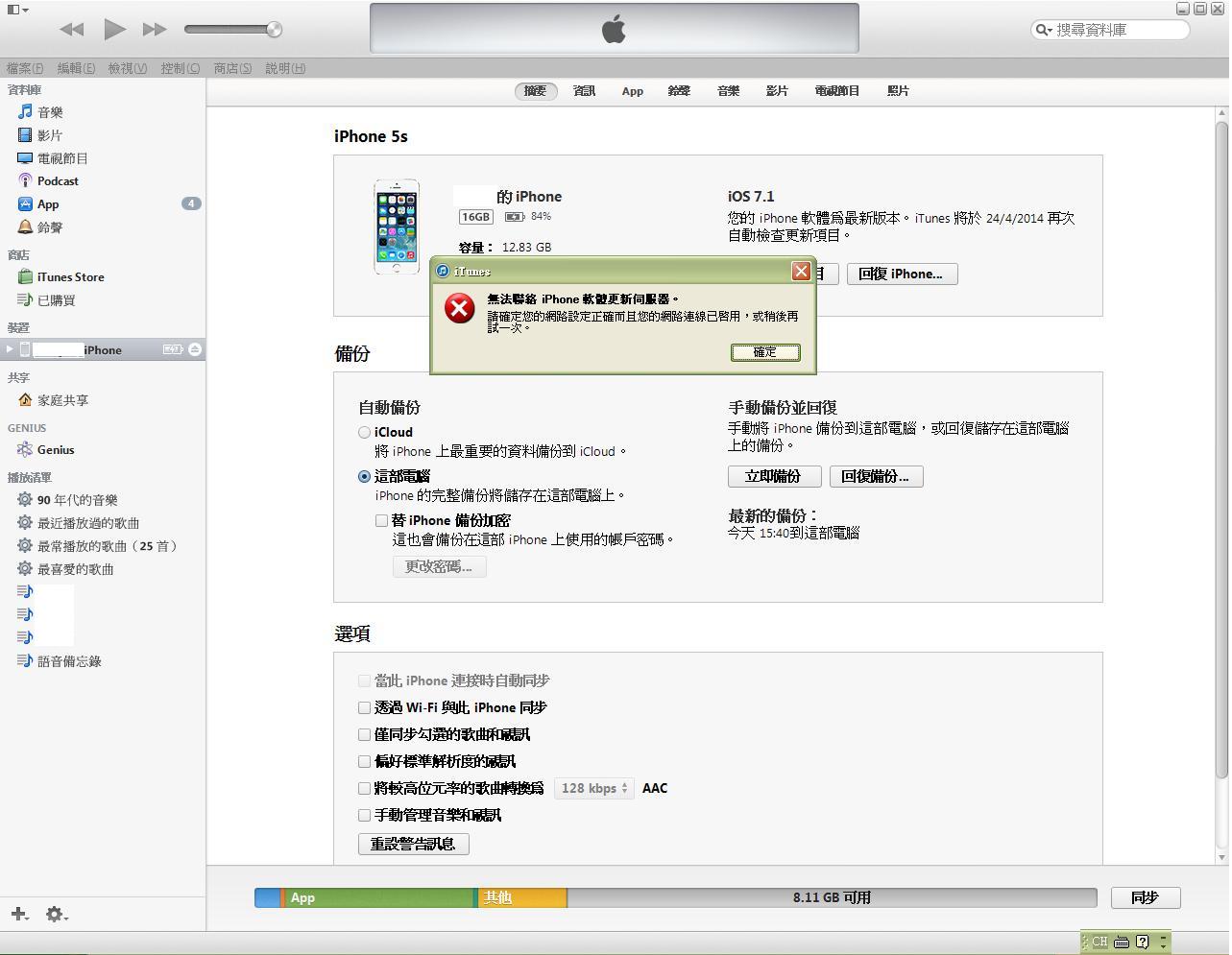The height and width of the screenshot is (955, 1232).
Task: Enable 透過 Wi-Fi 與此 iPhone 同步 checkbox
Action: pos(364,707)
